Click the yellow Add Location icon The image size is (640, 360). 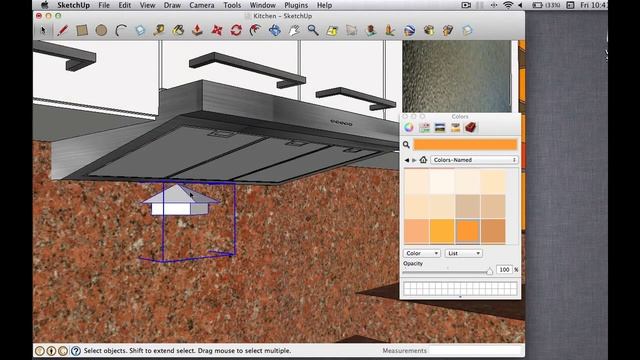[332, 30]
